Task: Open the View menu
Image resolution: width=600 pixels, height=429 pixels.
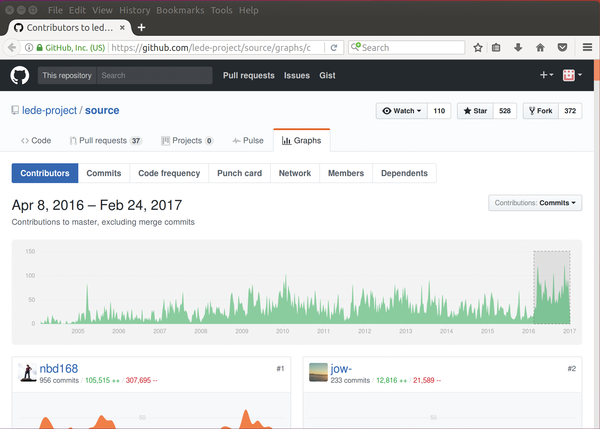Action: (x=102, y=10)
